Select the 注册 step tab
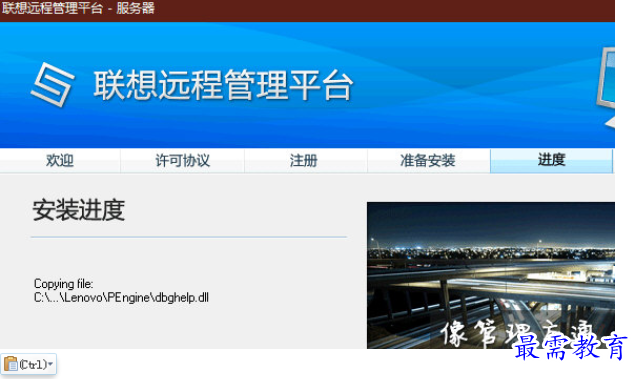 [x=306, y=161]
